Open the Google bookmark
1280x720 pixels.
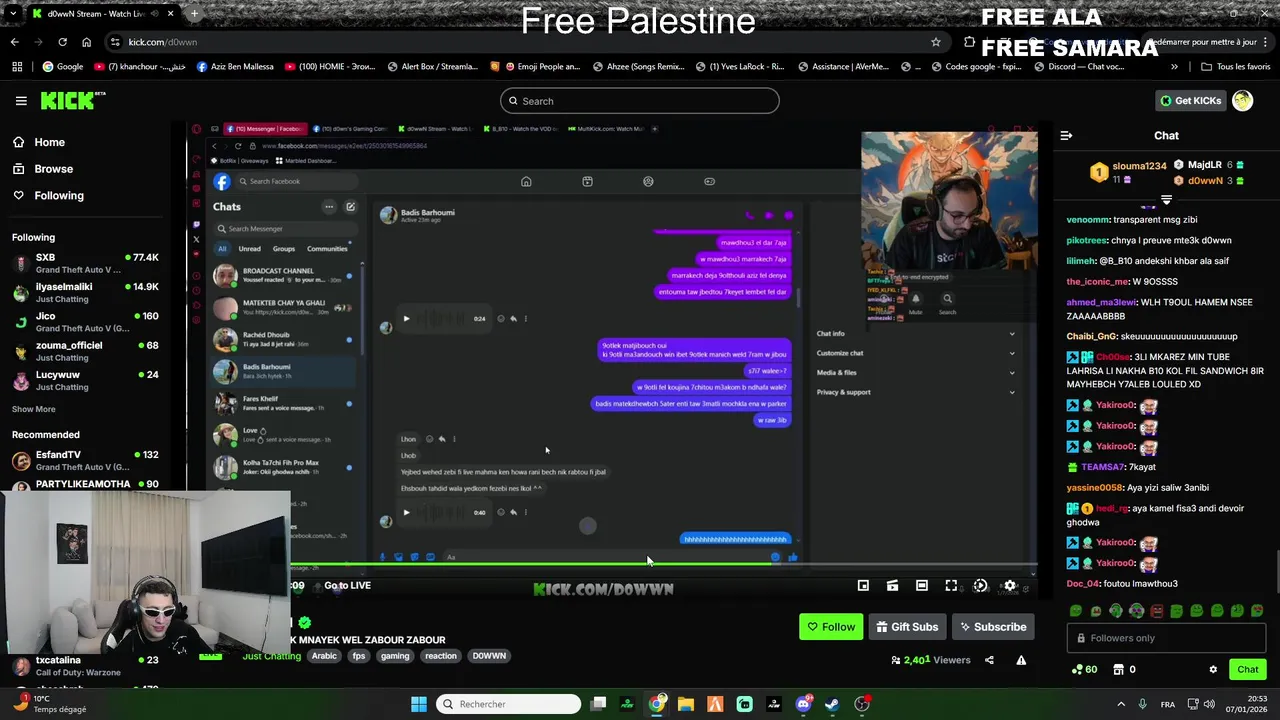point(62,67)
